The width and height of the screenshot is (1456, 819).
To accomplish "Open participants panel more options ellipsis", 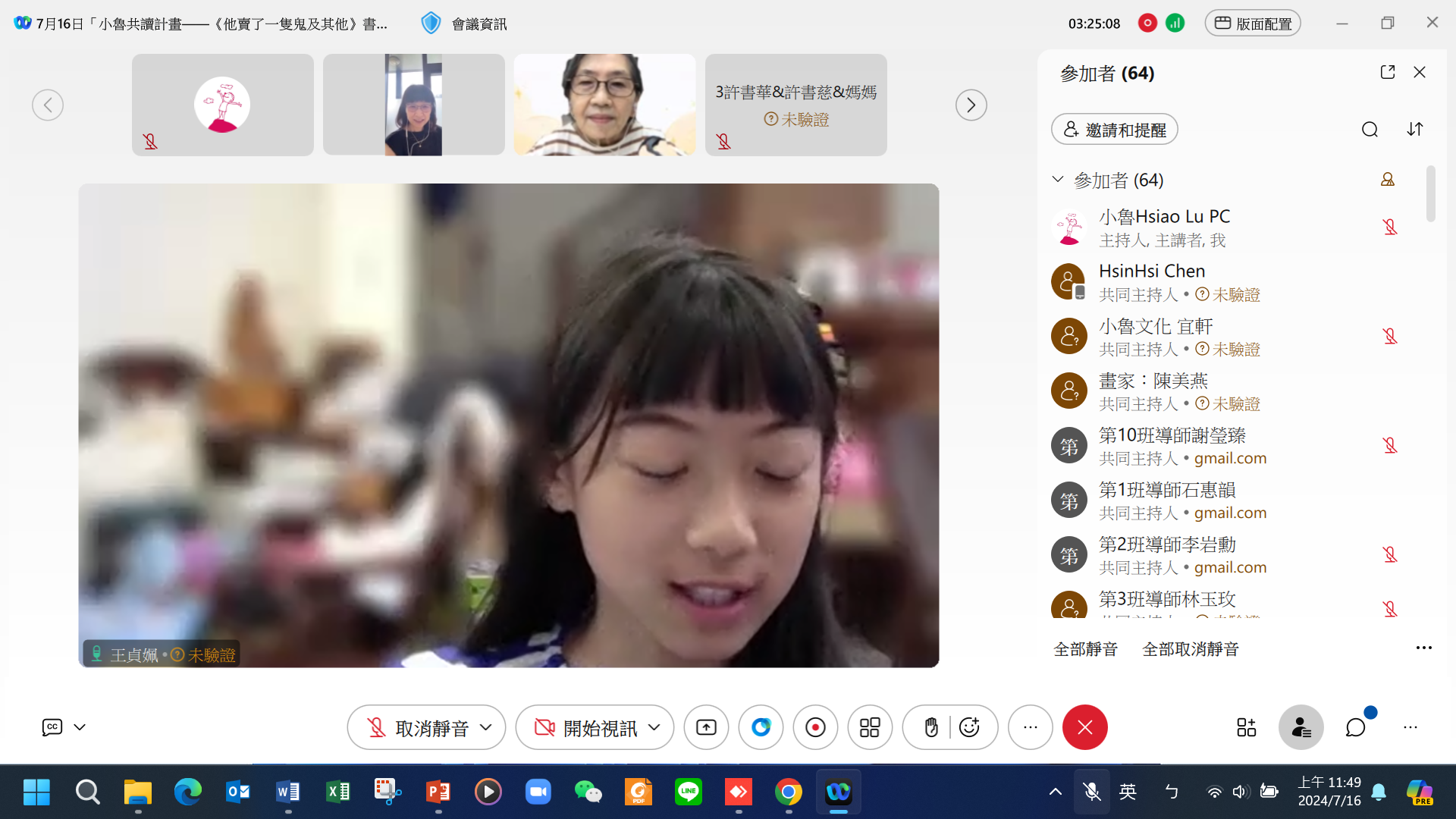I will coord(1424,648).
